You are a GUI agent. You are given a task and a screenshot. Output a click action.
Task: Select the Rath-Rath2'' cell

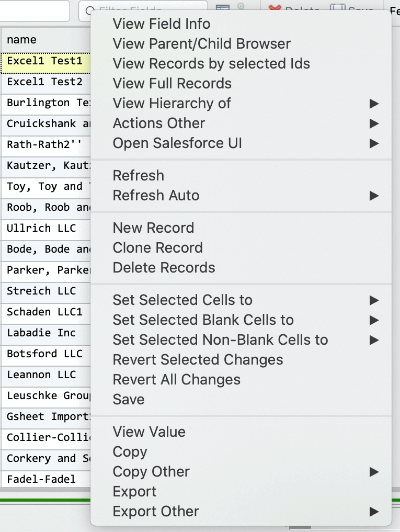point(46,147)
